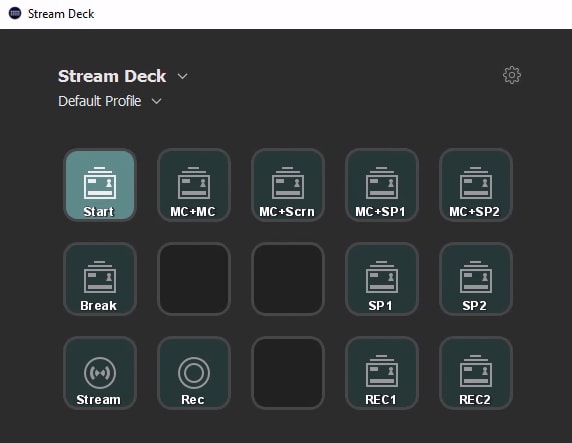The width and height of the screenshot is (572, 443).
Task: Toggle the Rec recording key
Action: (x=194, y=373)
